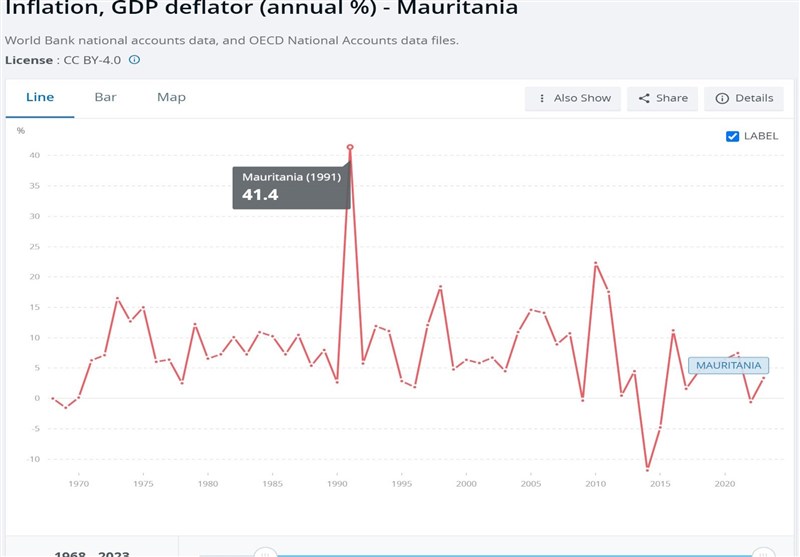Viewport: 800px width, 557px height.
Task: Click the MAURITANIA series label on the chart
Action: click(728, 366)
